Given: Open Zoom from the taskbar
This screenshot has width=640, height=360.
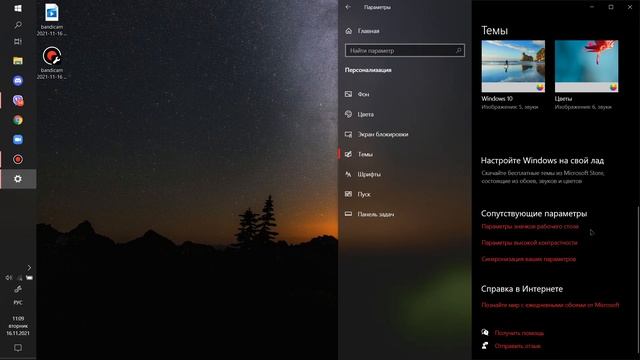Looking at the screenshot, I should (18, 140).
